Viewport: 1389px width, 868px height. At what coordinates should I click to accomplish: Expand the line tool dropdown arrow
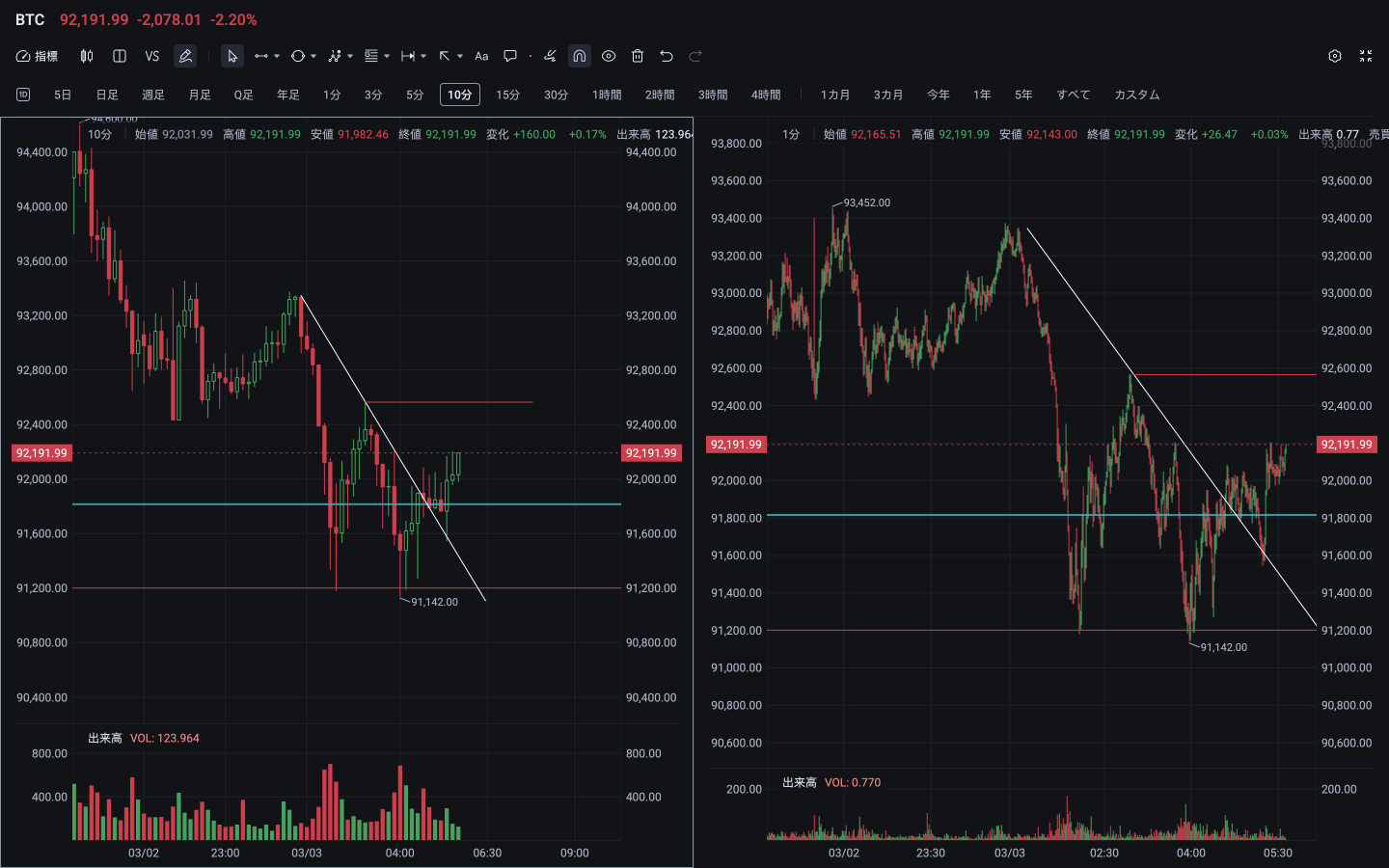point(277,56)
